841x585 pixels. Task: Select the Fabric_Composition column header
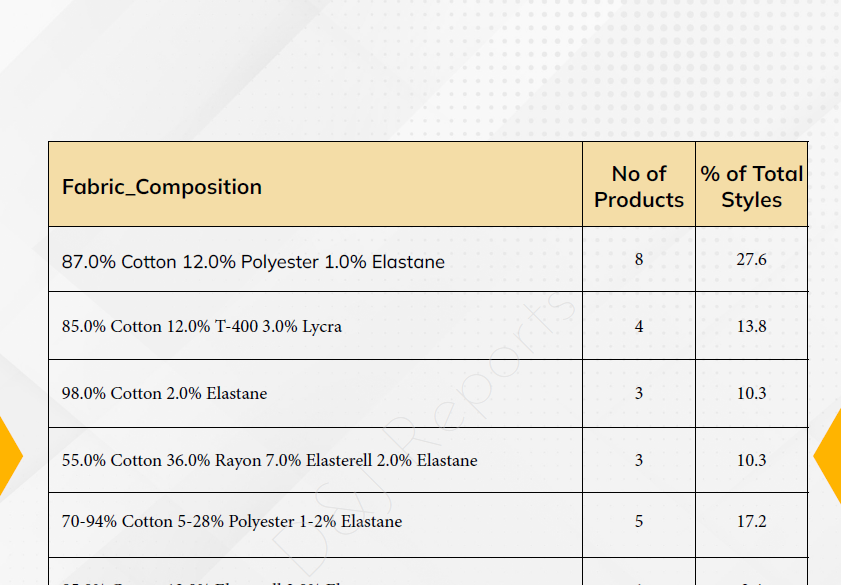pos(315,184)
